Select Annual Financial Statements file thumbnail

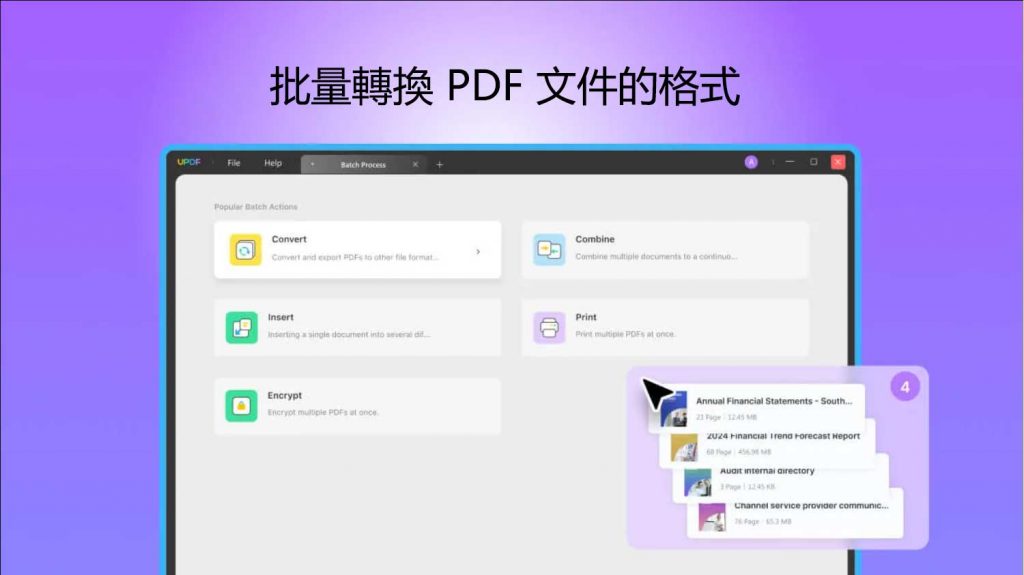tap(673, 410)
